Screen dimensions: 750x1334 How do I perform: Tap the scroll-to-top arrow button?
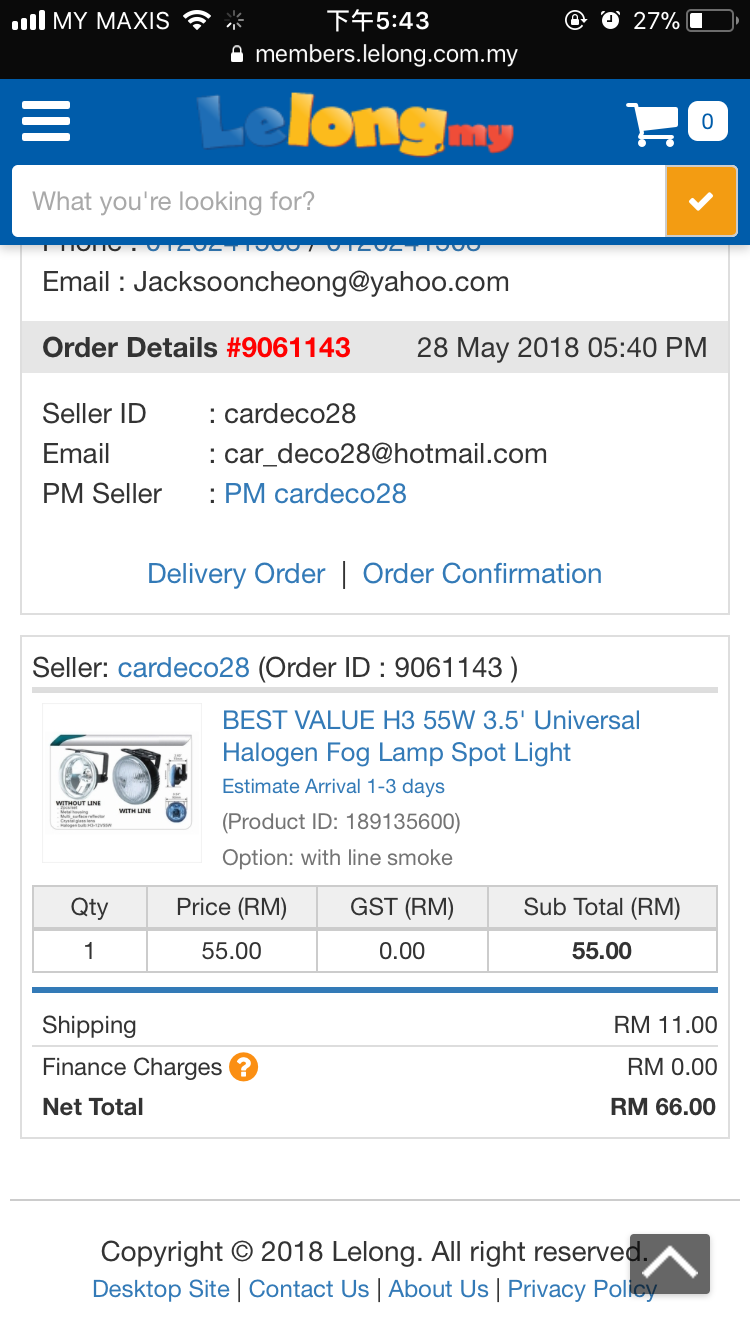(670, 1264)
